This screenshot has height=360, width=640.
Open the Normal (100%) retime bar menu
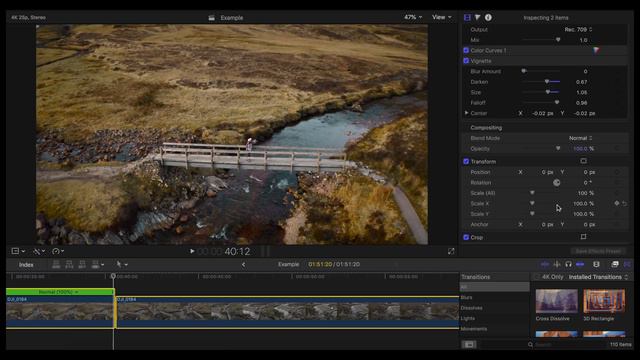point(59,292)
